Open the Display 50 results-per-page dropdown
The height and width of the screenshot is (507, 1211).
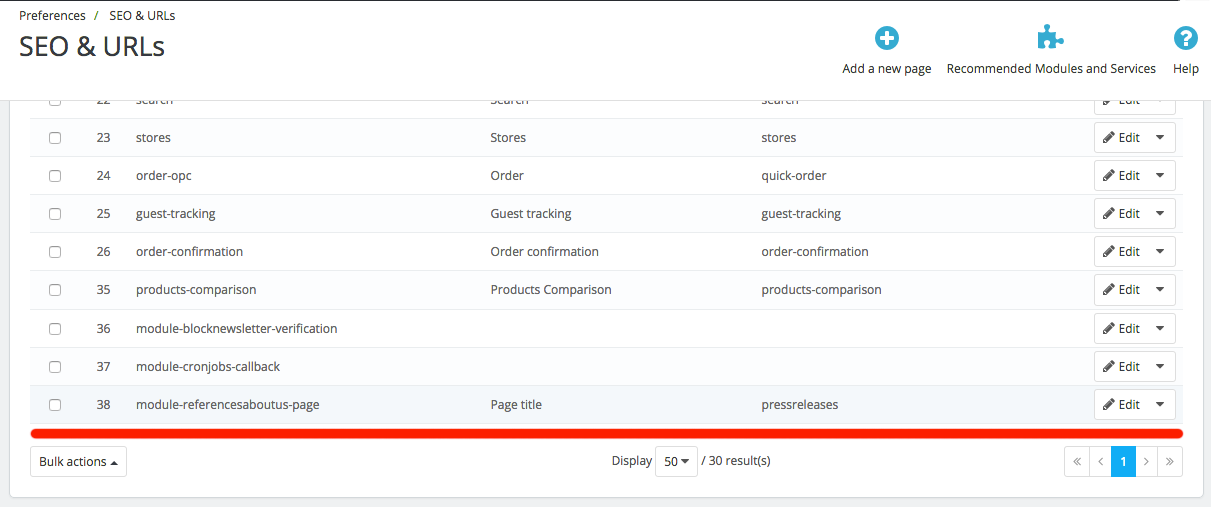(676, 462)
